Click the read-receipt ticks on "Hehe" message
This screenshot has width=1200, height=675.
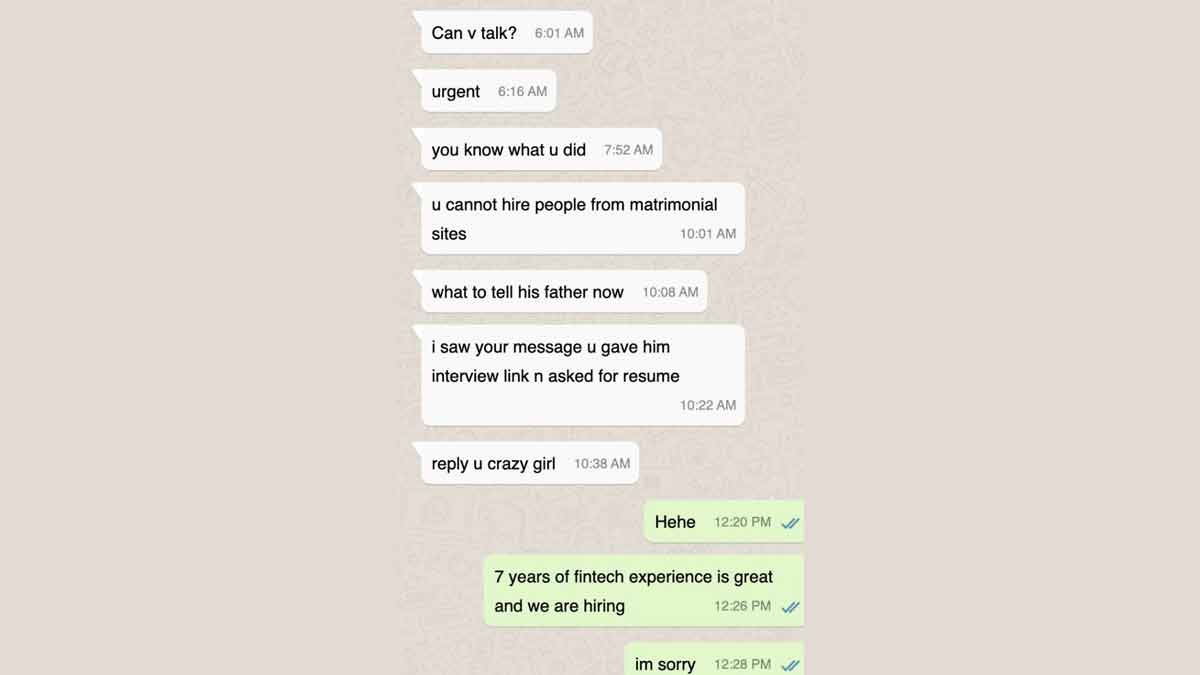coord(790,523)
